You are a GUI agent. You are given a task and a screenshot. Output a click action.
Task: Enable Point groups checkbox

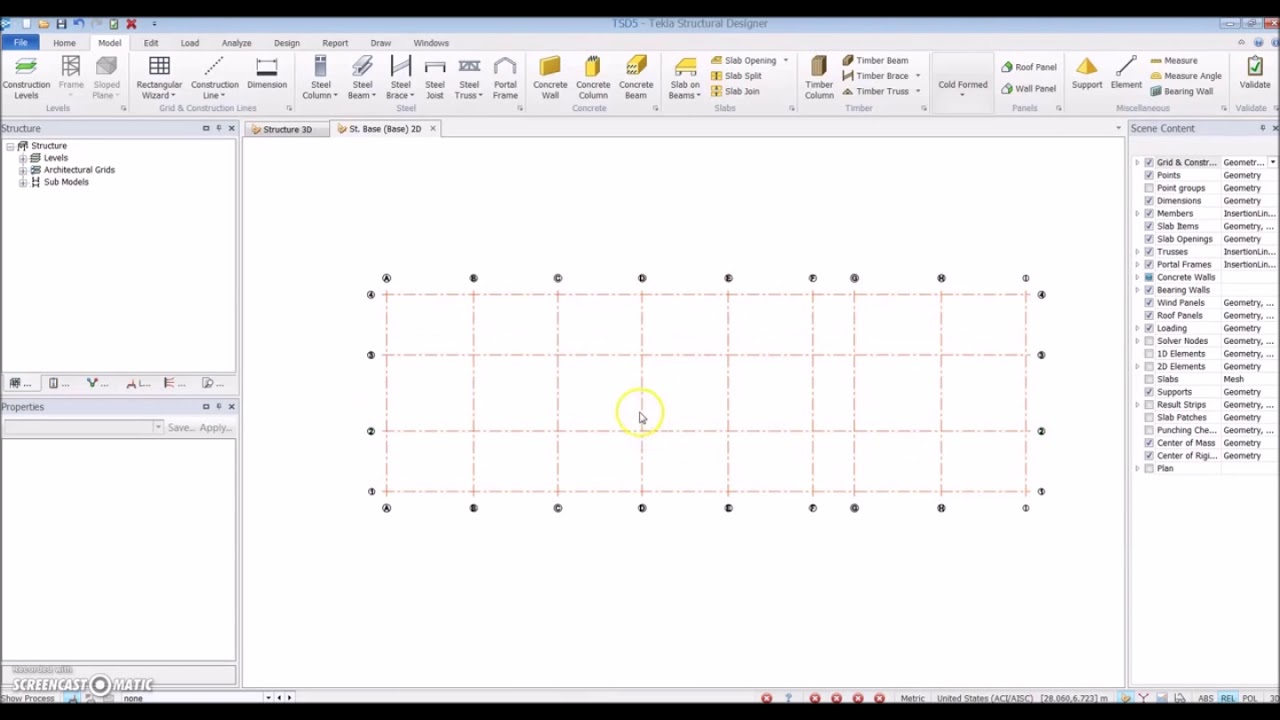point(1148,188)
